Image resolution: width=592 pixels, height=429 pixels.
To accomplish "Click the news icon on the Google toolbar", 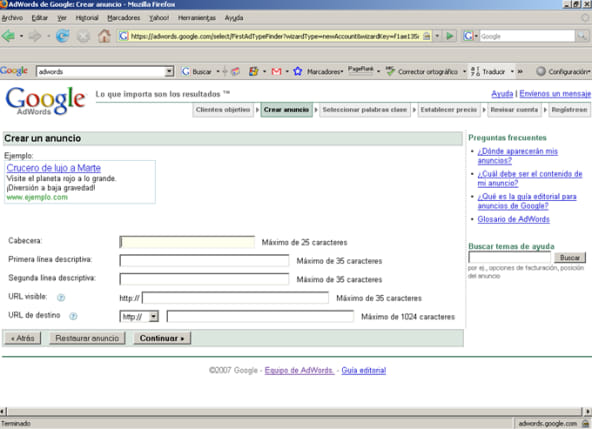I will tap(236, 71).
